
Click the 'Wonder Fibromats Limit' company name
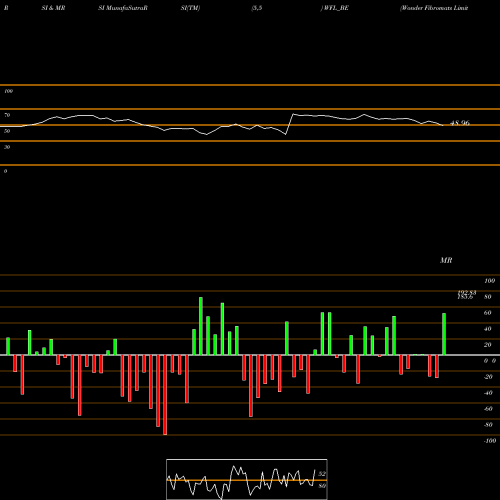click(x=435, y=8)
